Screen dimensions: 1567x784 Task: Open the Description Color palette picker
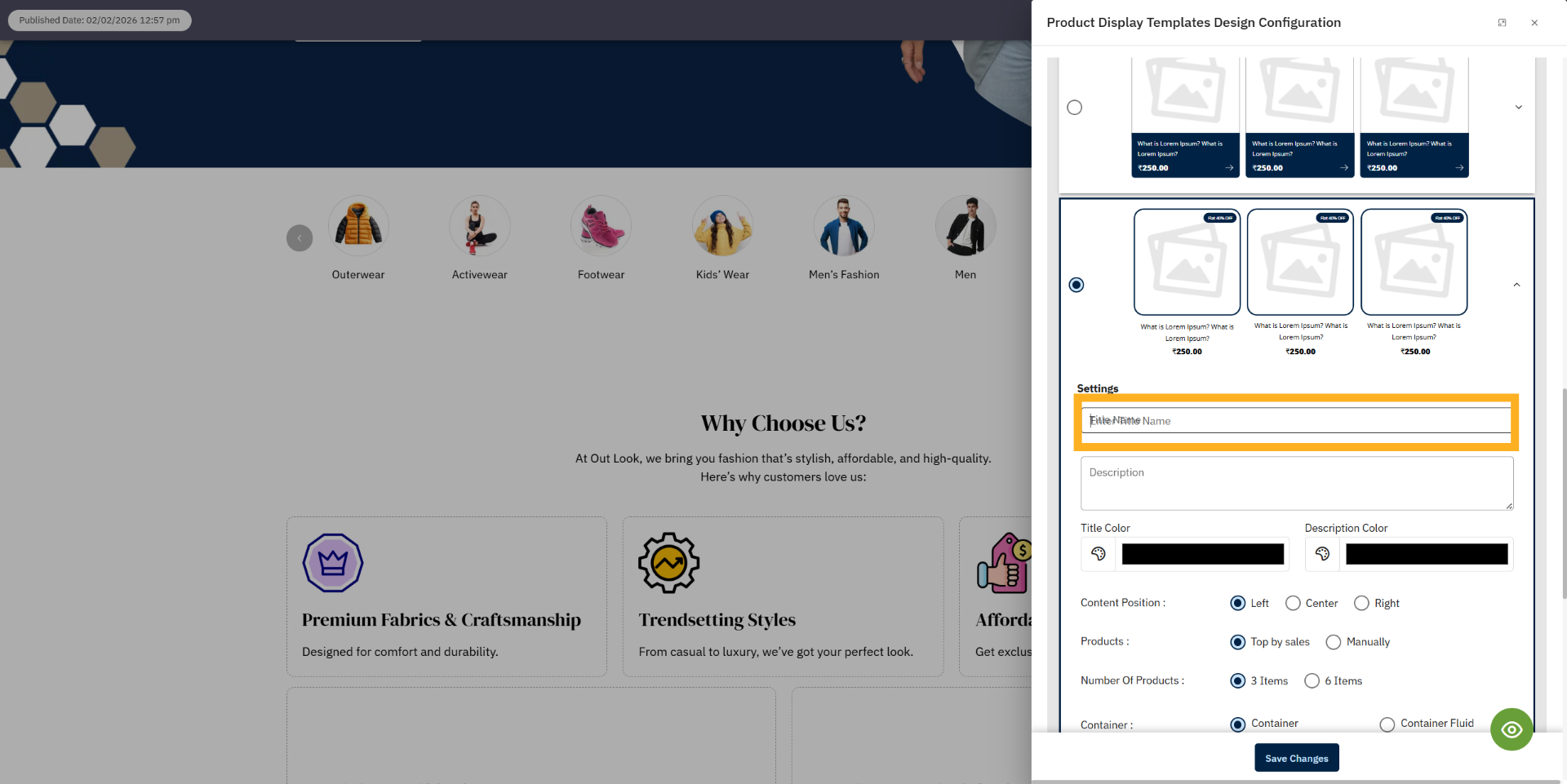(1322, 554)
